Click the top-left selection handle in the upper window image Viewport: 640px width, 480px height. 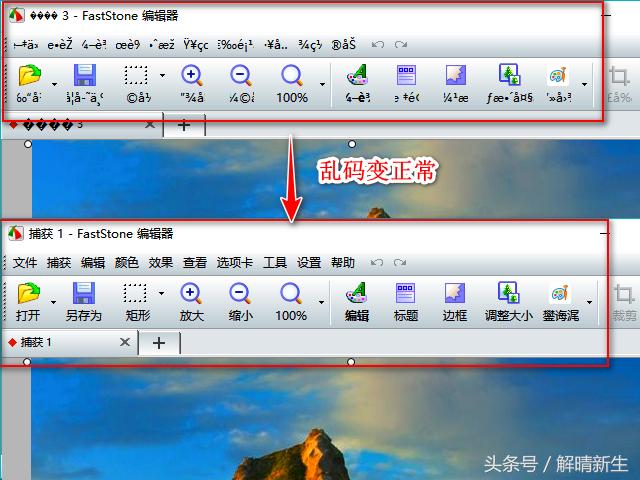point(28,144)
